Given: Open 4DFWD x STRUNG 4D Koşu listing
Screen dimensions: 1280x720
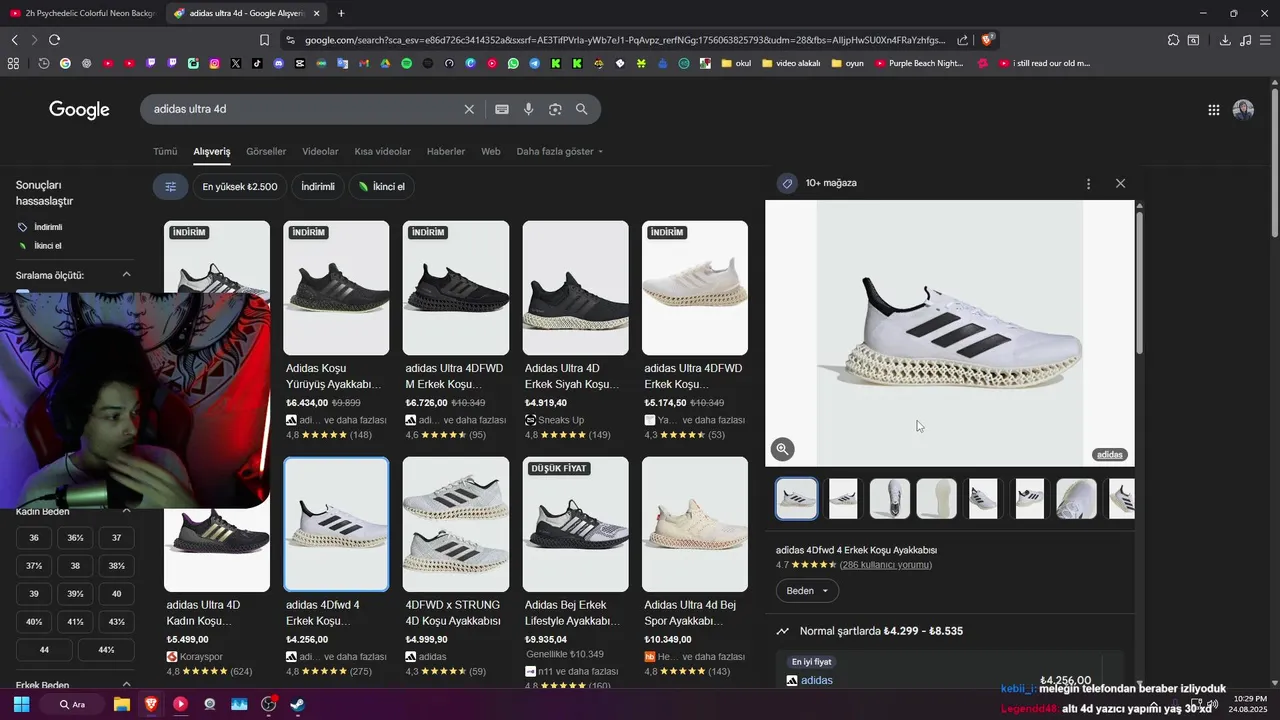Looking at the screenshot, I should (x=456, y=567).
